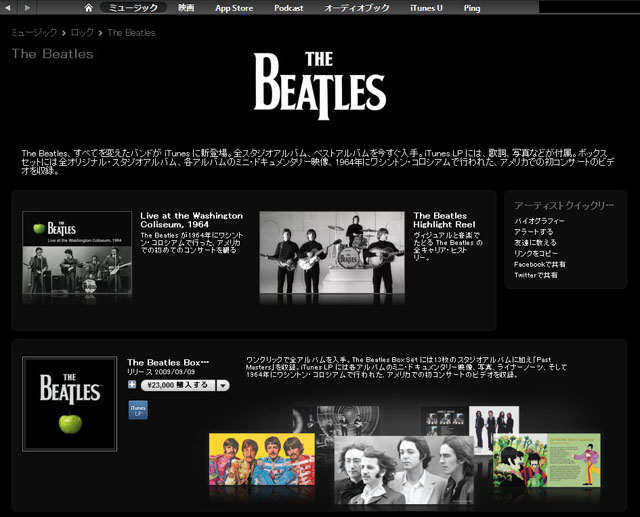Viewport: 640px width, 517px height.
Task: Go forward with the right arrow button
Action: click(x=27, y=7)
